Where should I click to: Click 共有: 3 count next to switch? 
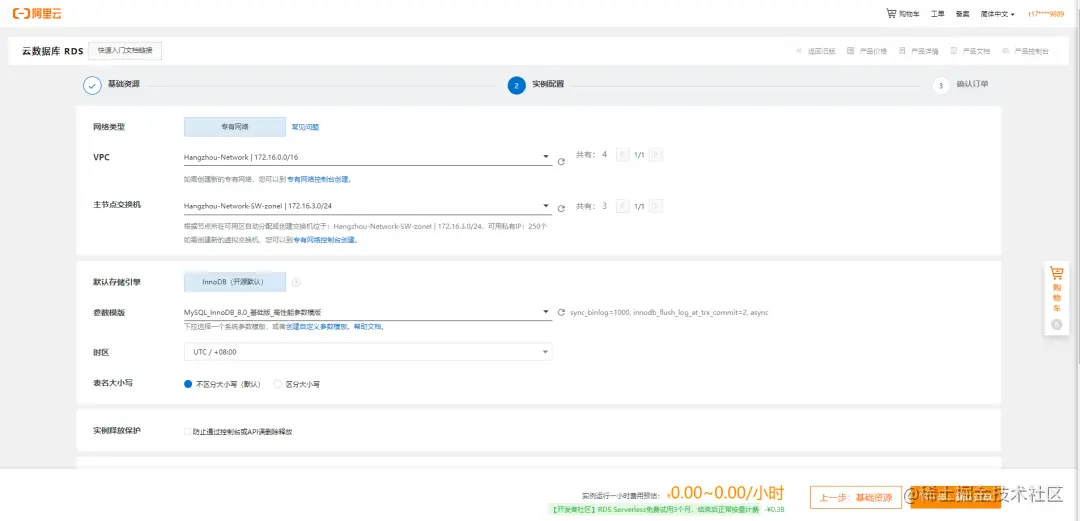(591, 206)
